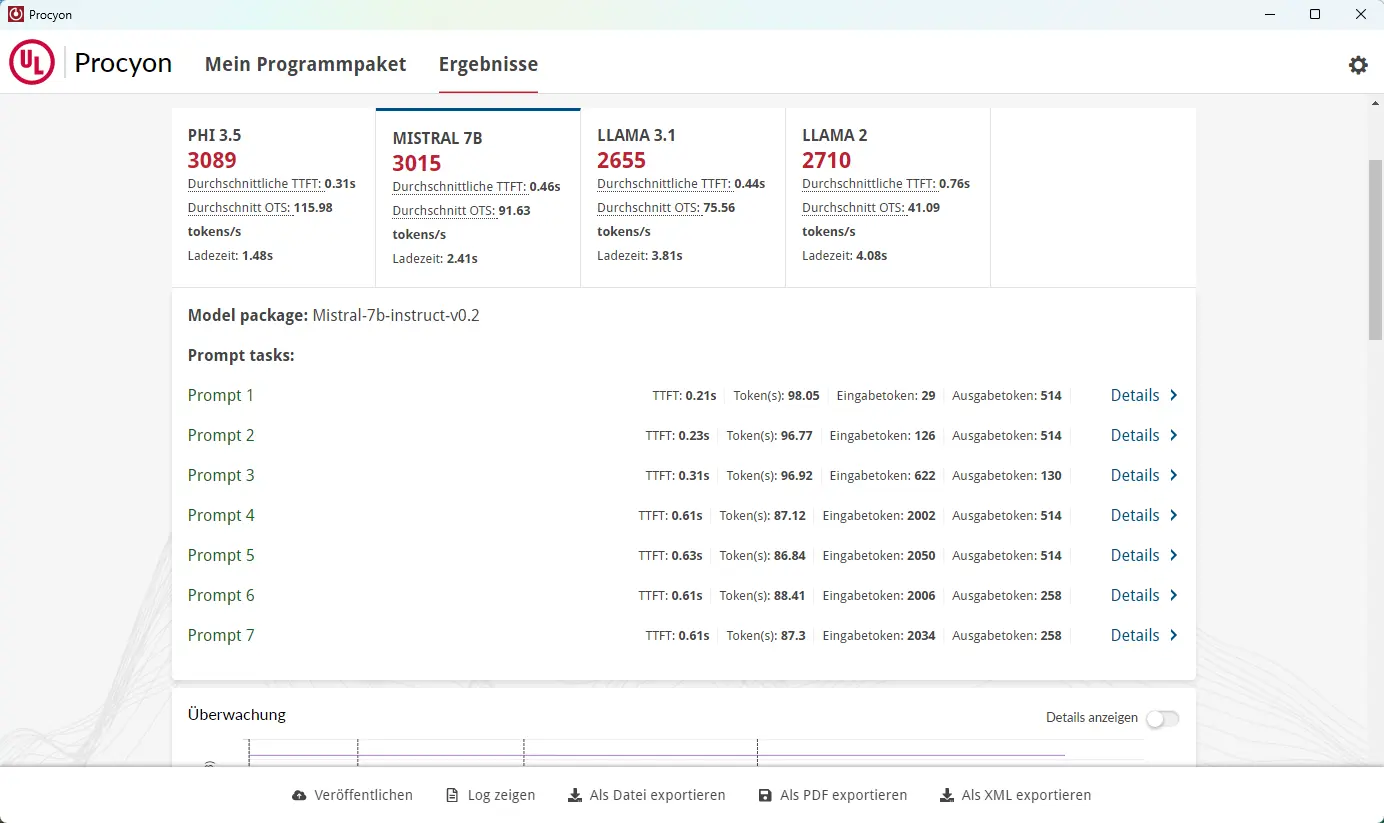Select the PHI 3.5 results tab
Viewport: 1384px width, 823px height.
tap(273, 197)
